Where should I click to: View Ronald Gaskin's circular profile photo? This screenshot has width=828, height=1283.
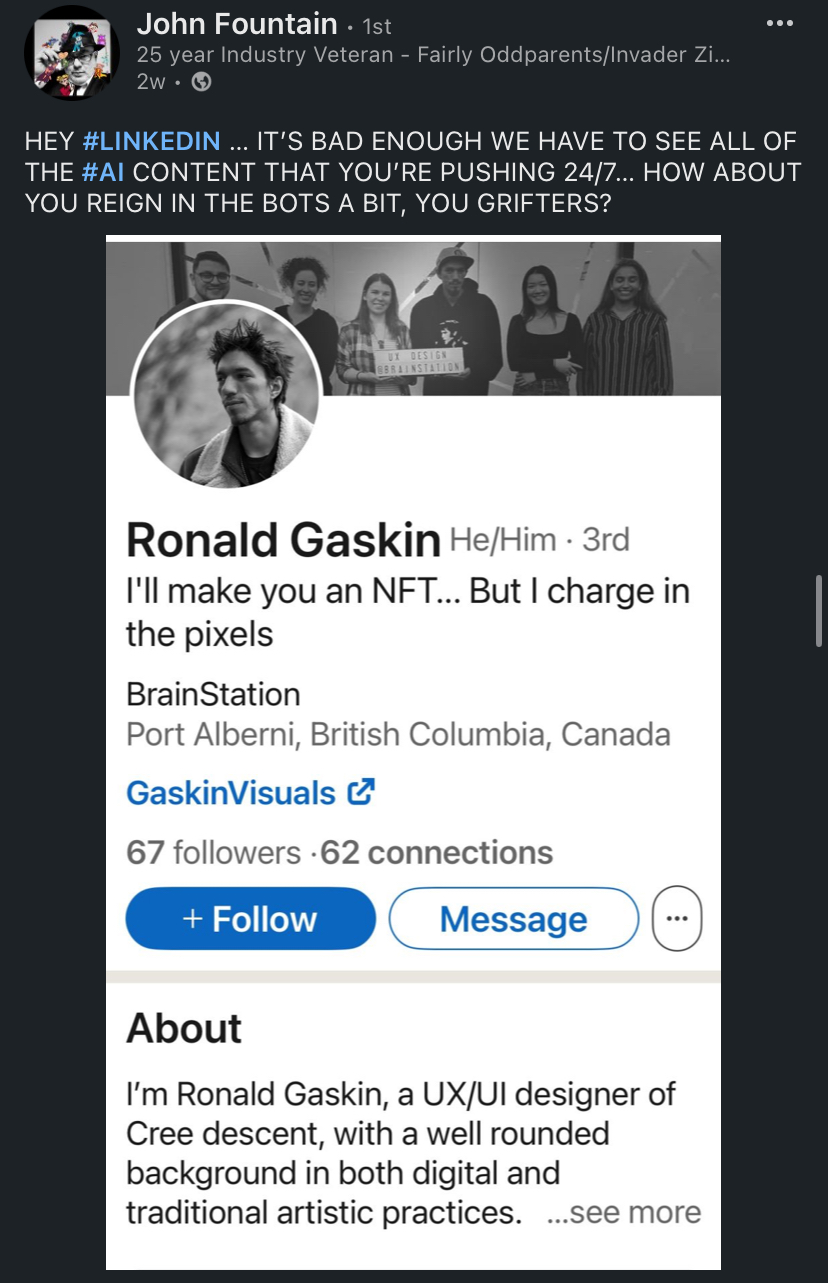(227, 395)
